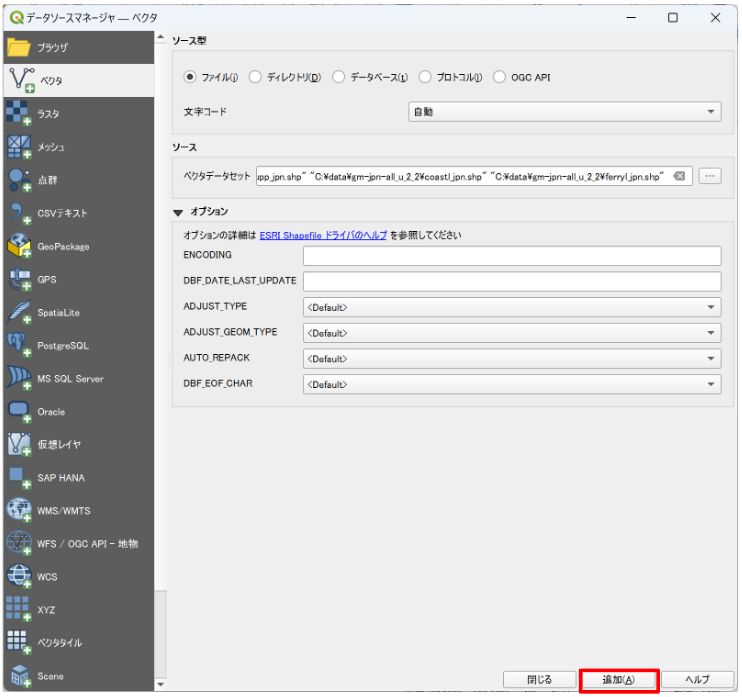This screenshot has height=697, width=742.
Task: Select the Directory (ディレクトリ) source type
Action: point(255,77)
